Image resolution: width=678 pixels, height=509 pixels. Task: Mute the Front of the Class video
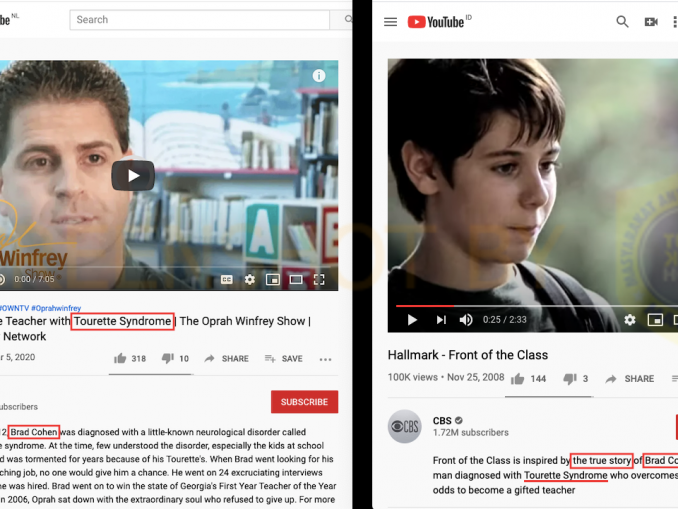pyautogui.click(x=466, y=320)
